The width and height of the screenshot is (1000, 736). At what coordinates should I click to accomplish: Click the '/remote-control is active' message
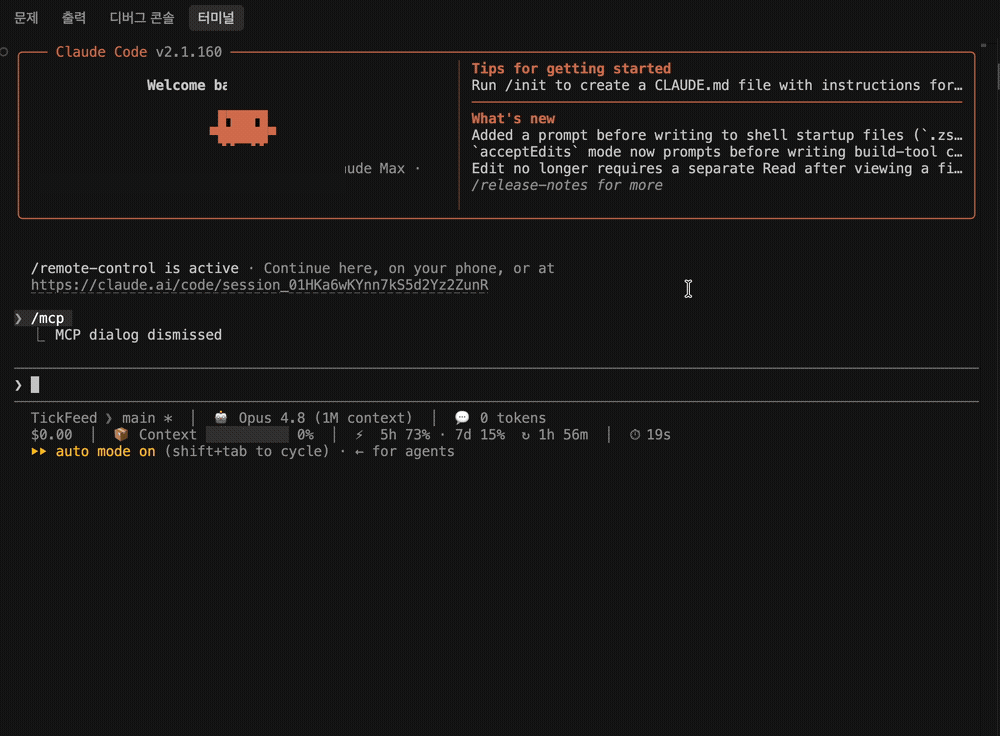135,268
